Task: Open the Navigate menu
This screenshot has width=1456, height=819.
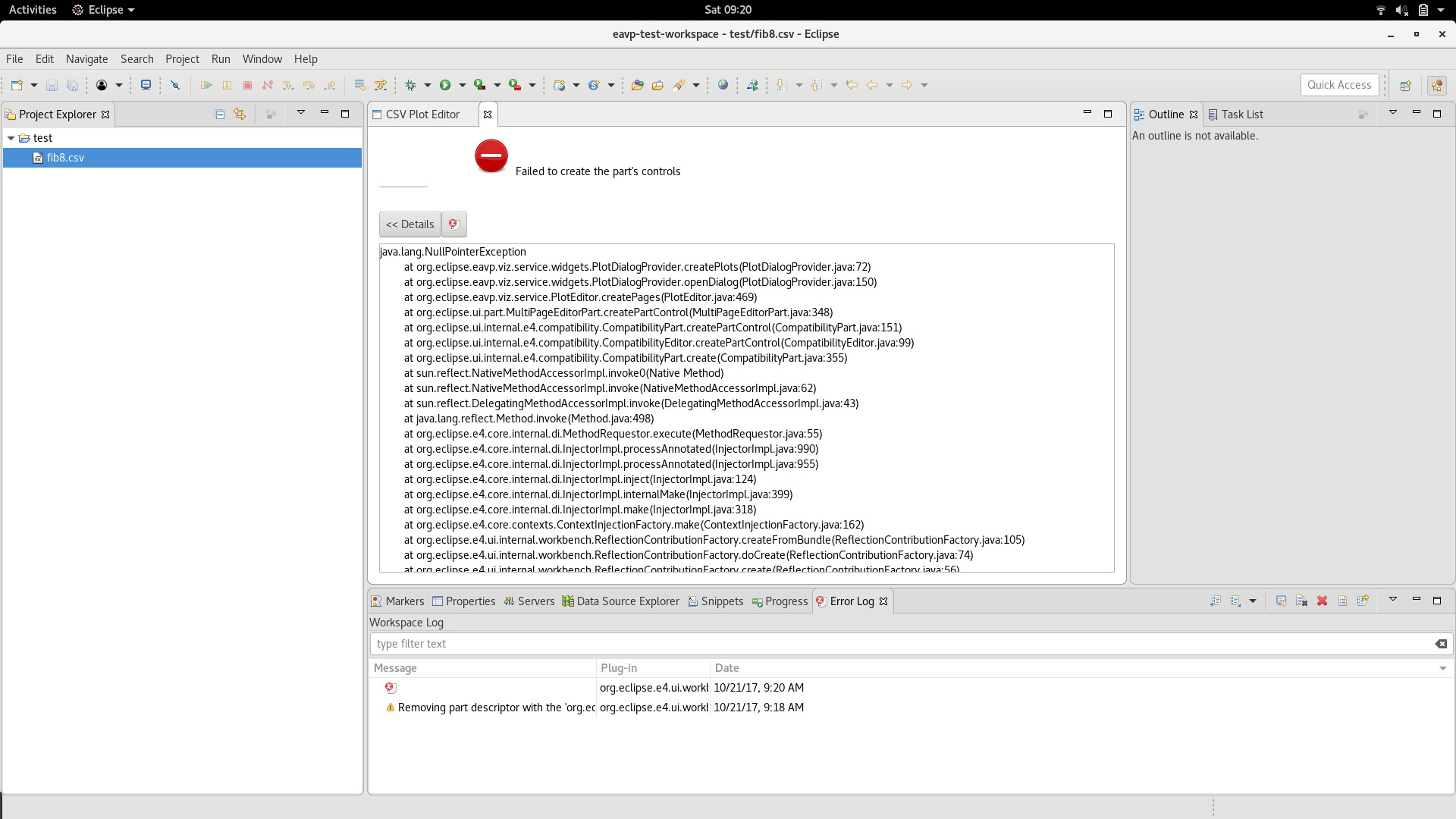Action: [x=86, y=59]
